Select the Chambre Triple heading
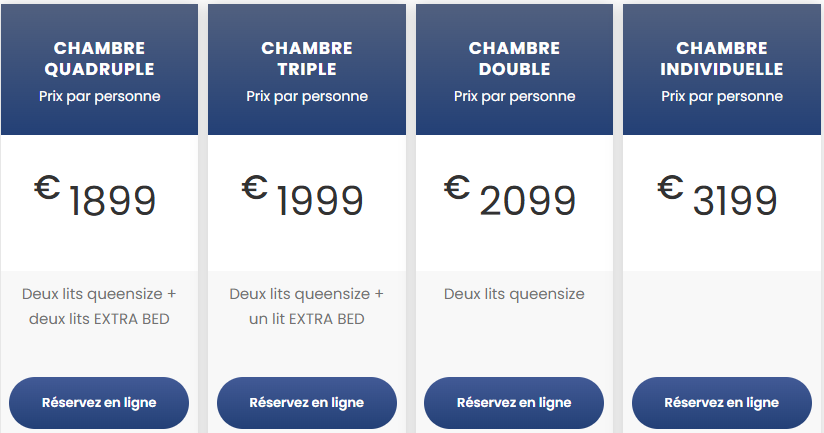824x433 pixels. click(x=306, y=59)
